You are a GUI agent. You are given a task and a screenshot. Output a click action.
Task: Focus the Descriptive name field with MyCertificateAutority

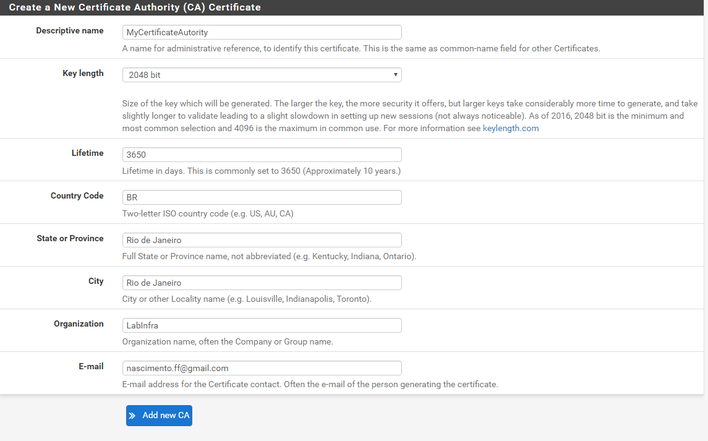click(262, 32)
